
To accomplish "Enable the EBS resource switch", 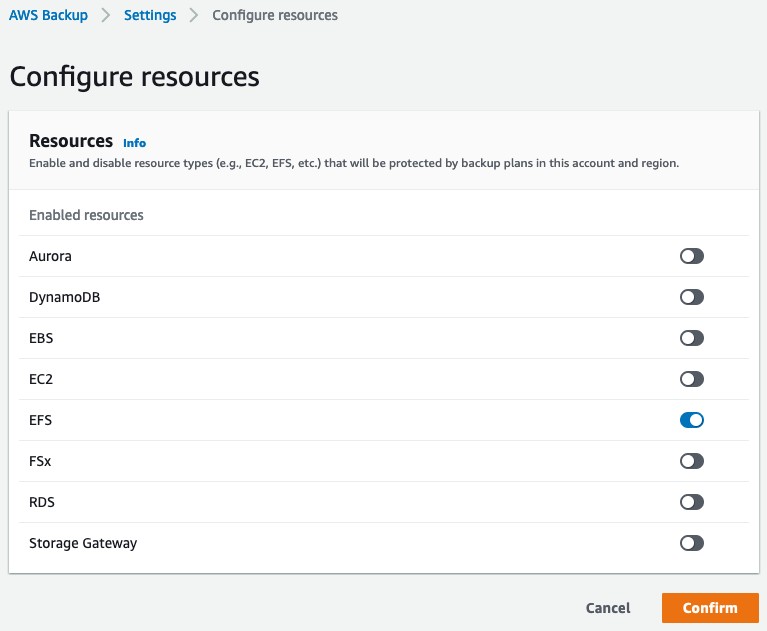I will (691, 338).
